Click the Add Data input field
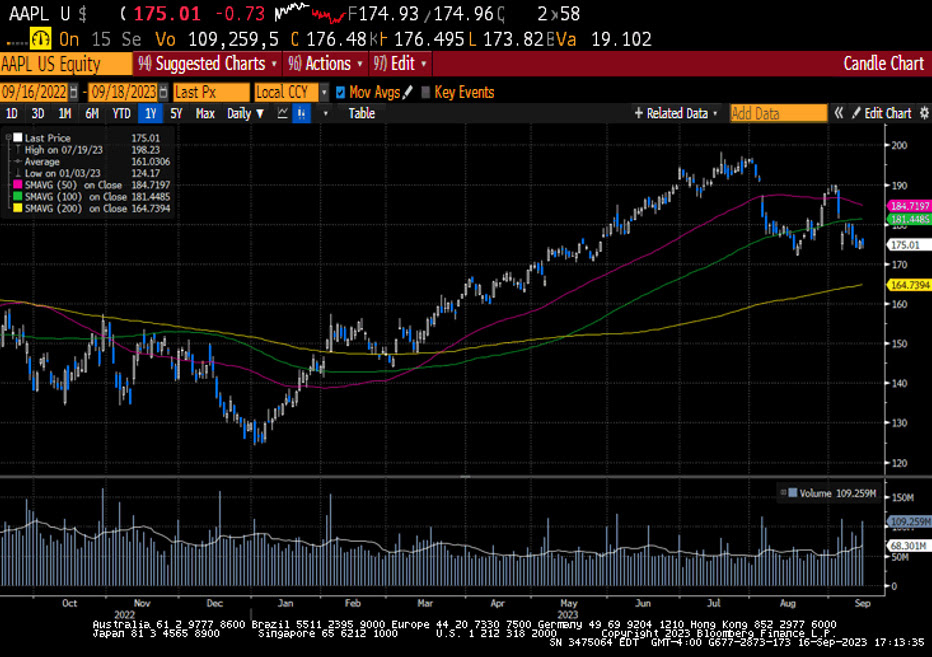The width and height of the screenshot is (932, 657). click(x=778, y=113)
